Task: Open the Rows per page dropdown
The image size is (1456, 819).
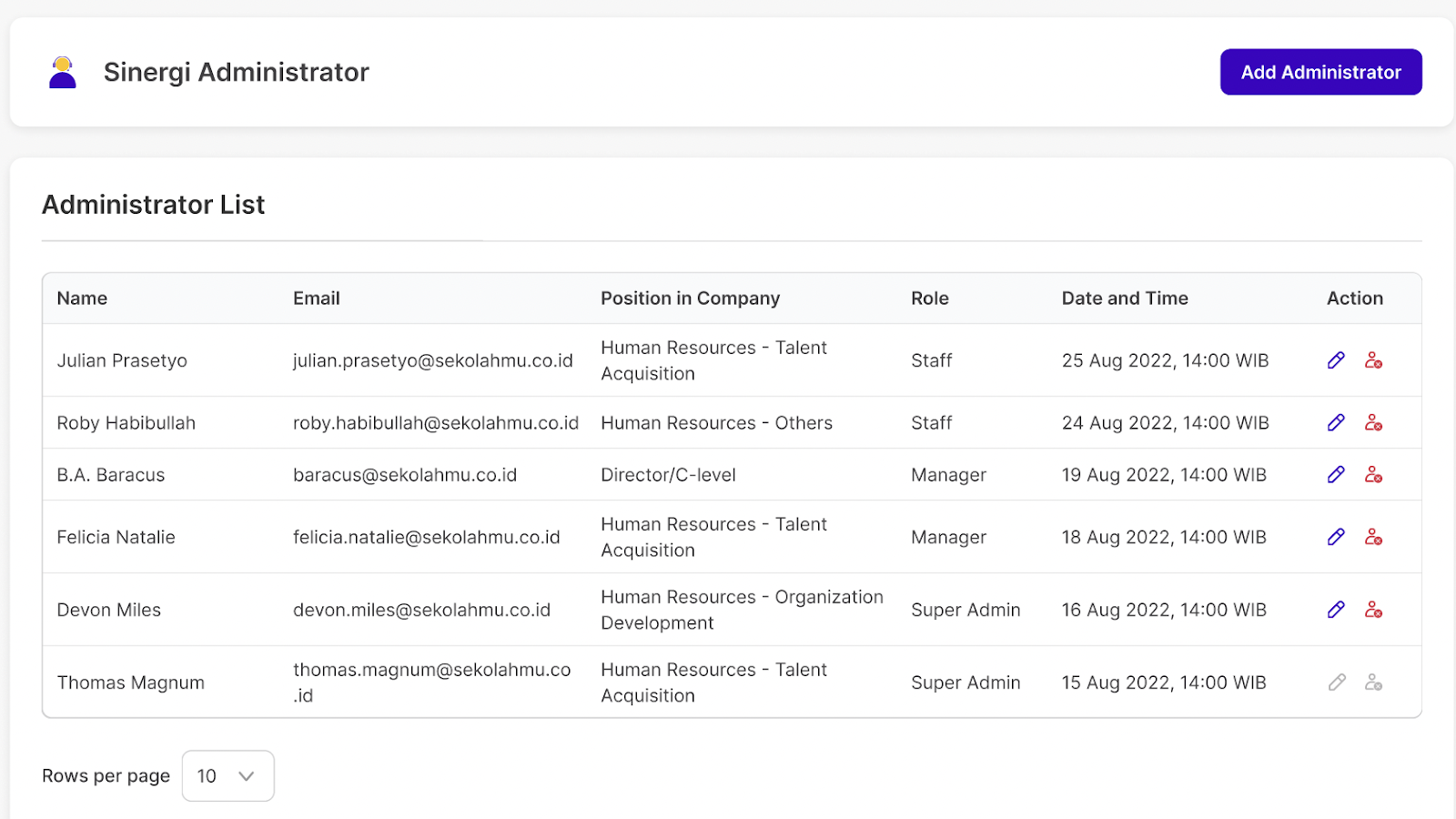Action: click(x=227, y=776)
